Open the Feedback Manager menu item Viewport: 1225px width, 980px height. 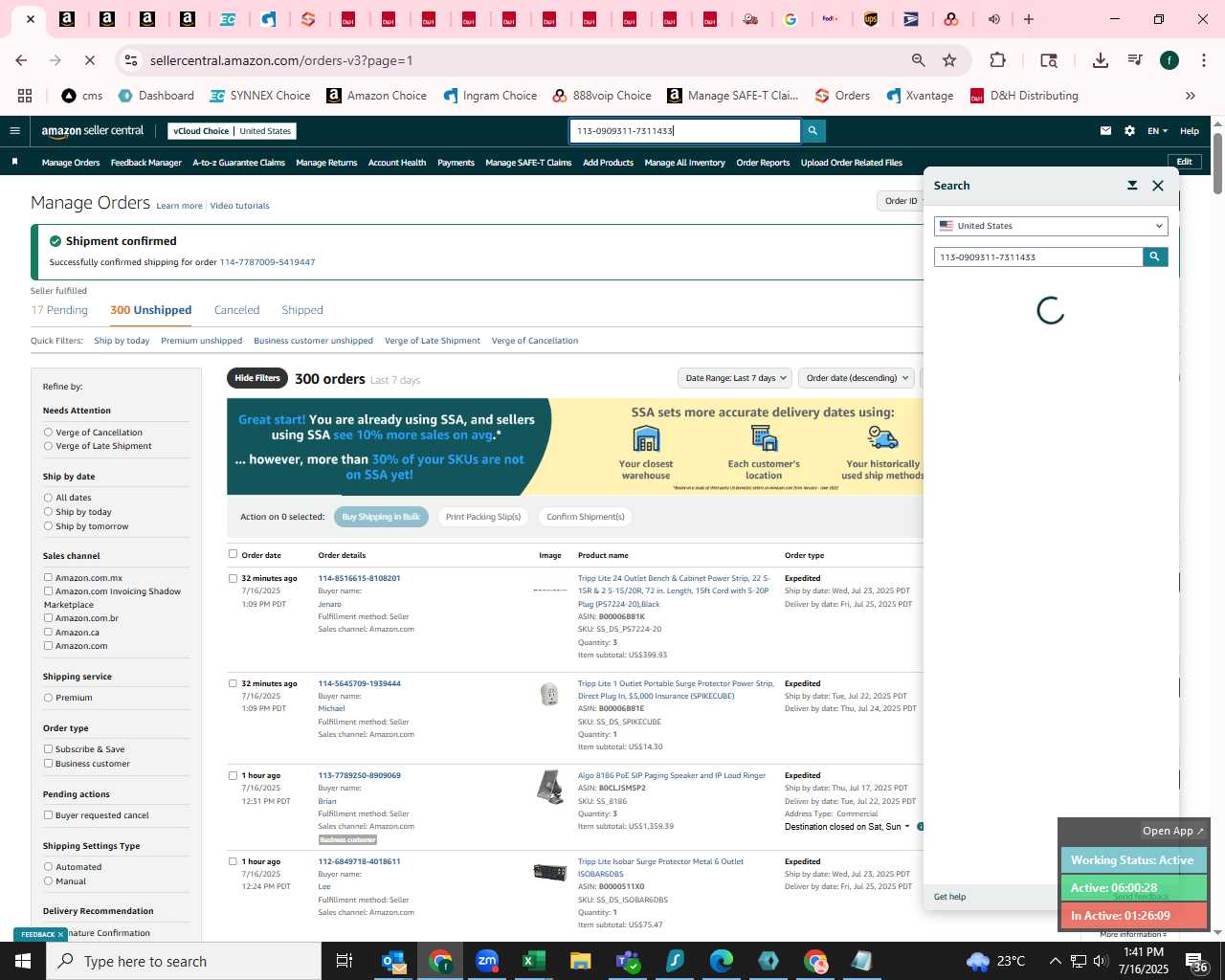(x=145, y=163)
